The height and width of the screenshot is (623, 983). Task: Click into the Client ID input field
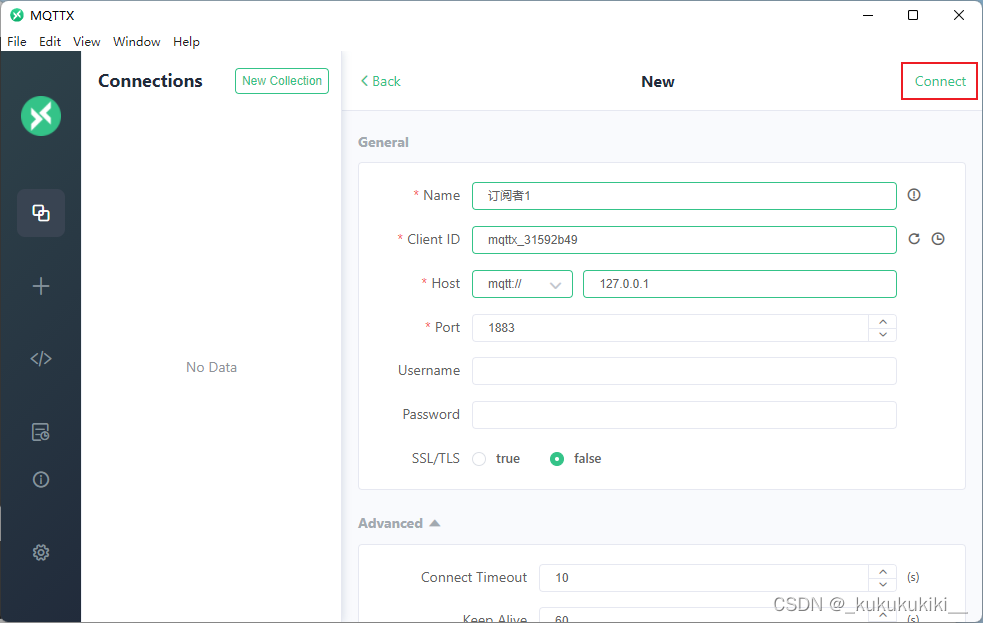[x=684, y=240]
